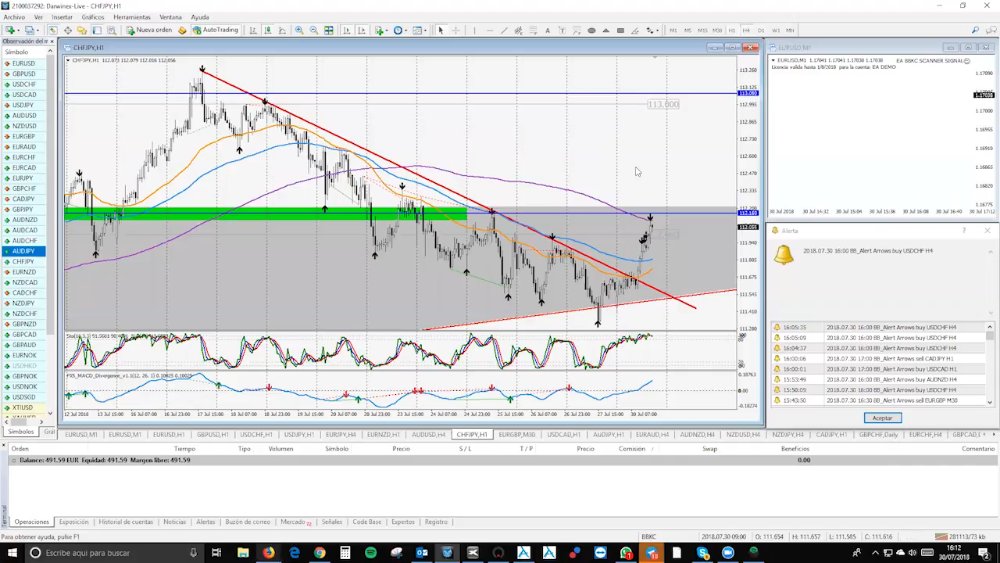Toggle the Auto Scroll chart icon

pos(346,30)
